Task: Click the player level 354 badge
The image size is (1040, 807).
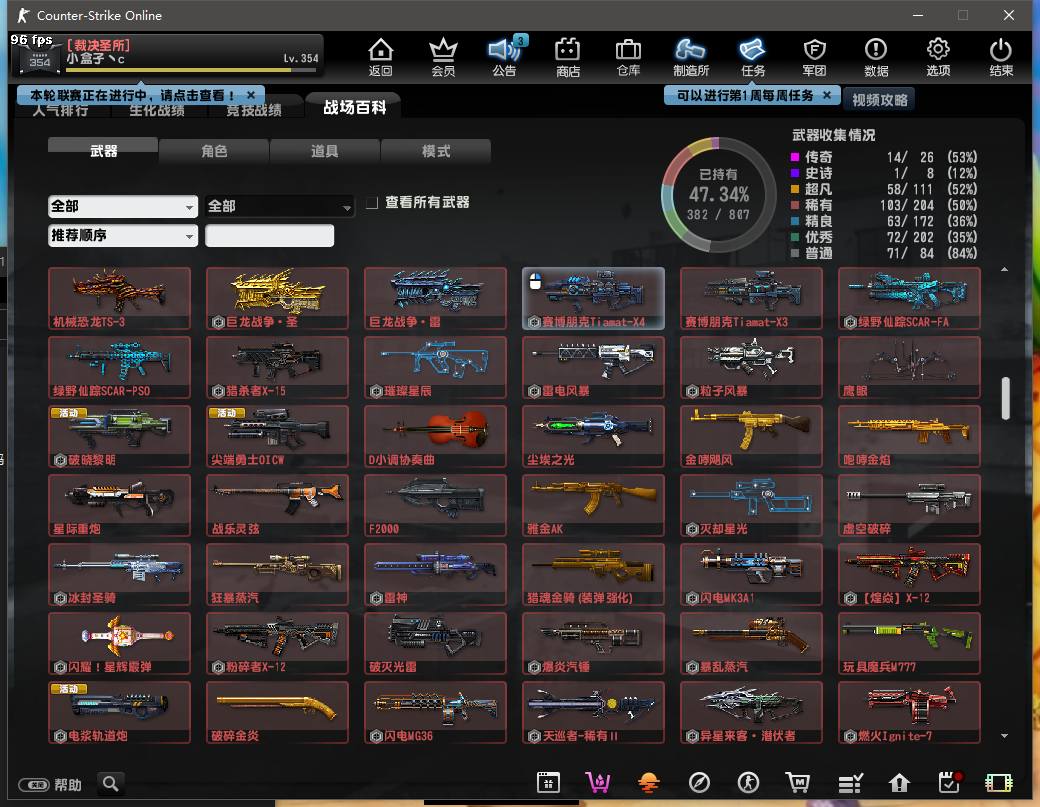Action: tap(39, 58)
